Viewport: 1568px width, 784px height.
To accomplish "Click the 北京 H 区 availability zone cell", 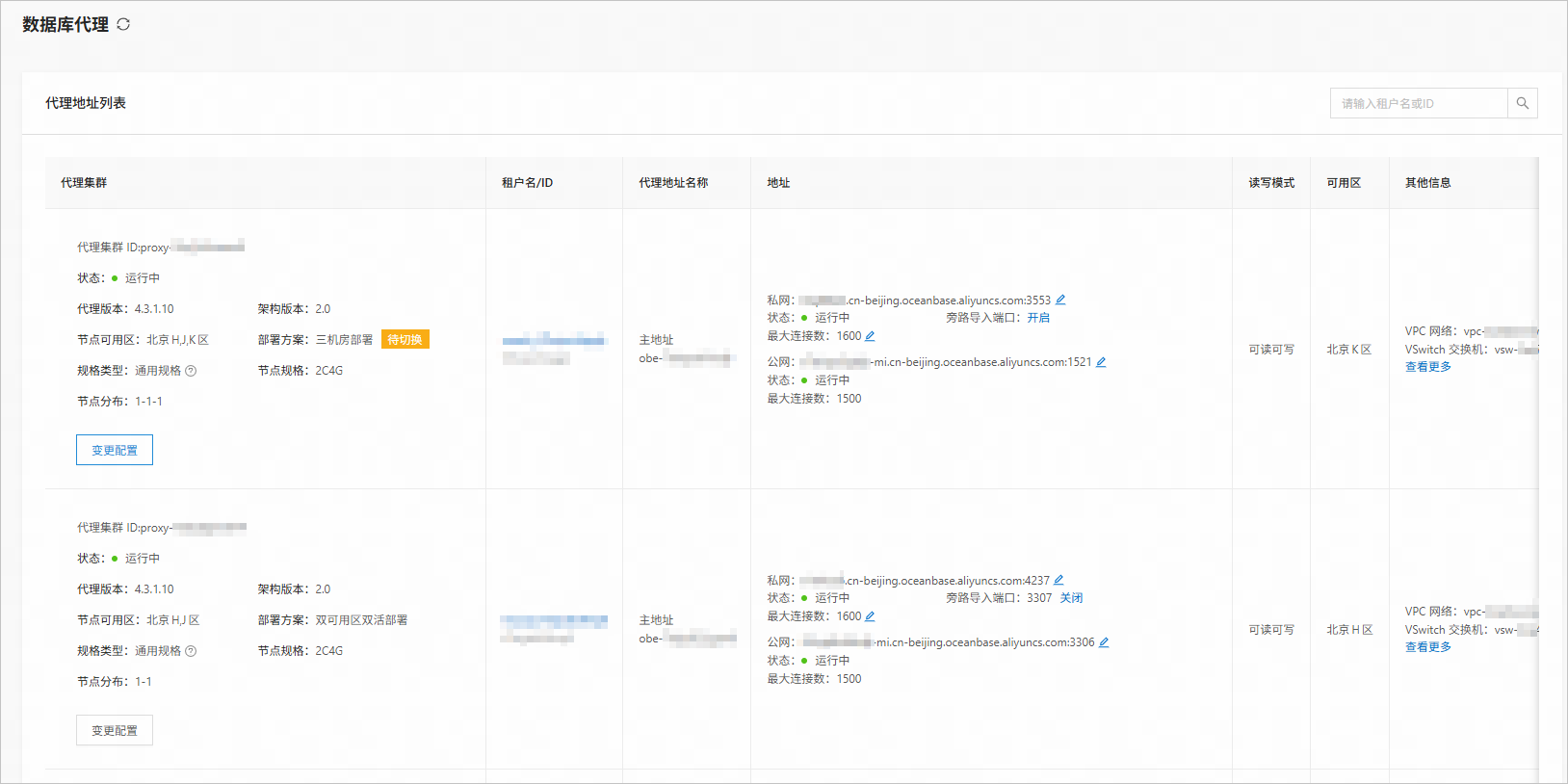I will click(1349, 630).
